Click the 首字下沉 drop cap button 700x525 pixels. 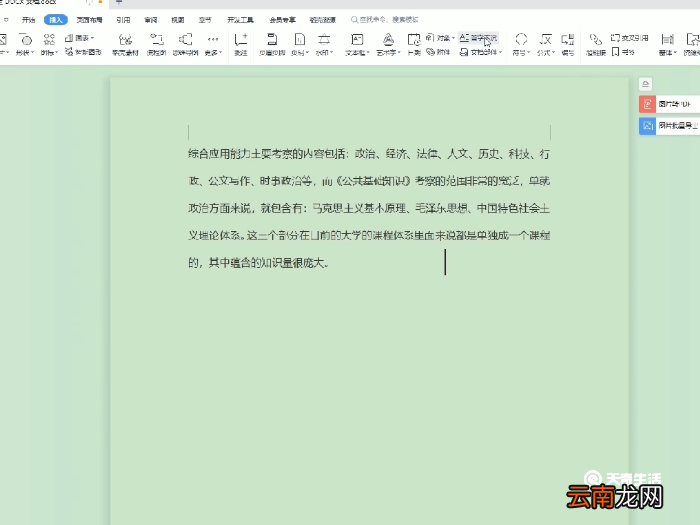(478, 38)
